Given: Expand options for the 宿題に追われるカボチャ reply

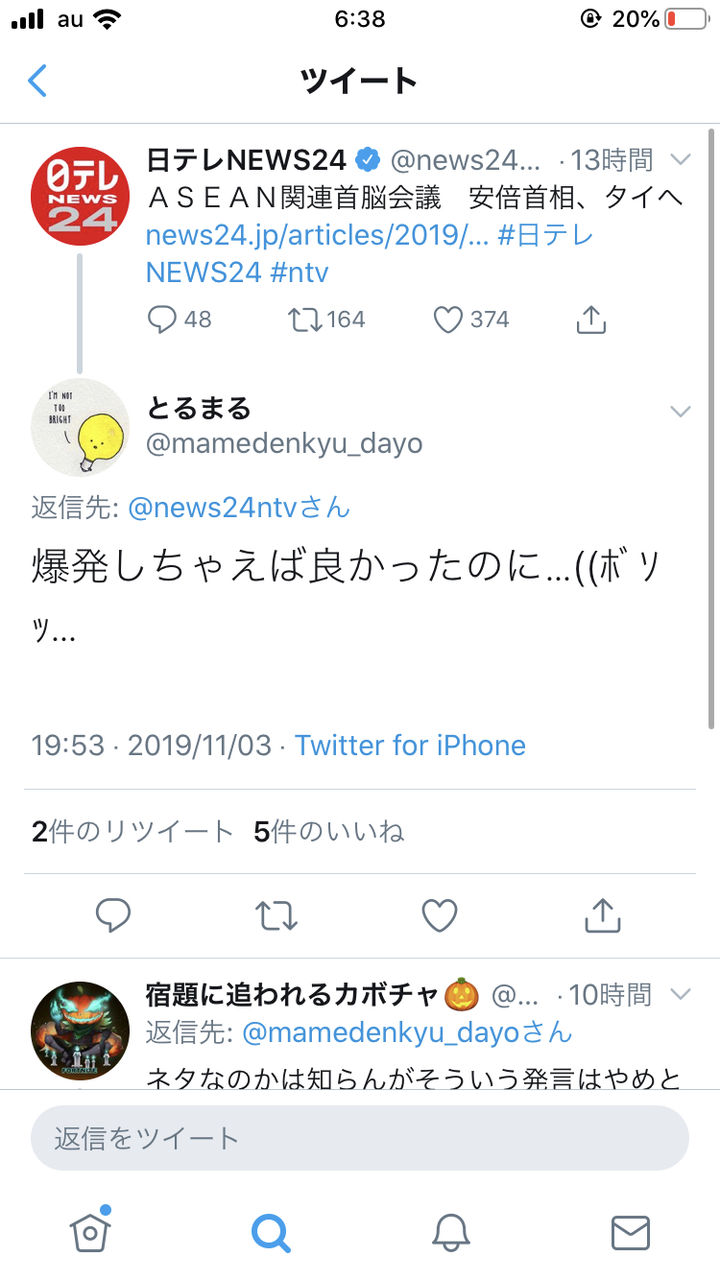Looking at the screenshot, I should [x=681, y=994].
